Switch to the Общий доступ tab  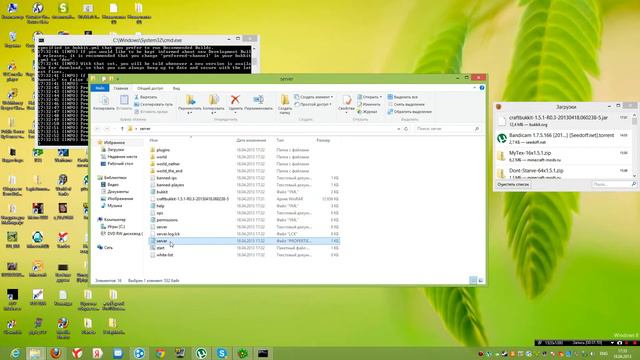point(150,88)
